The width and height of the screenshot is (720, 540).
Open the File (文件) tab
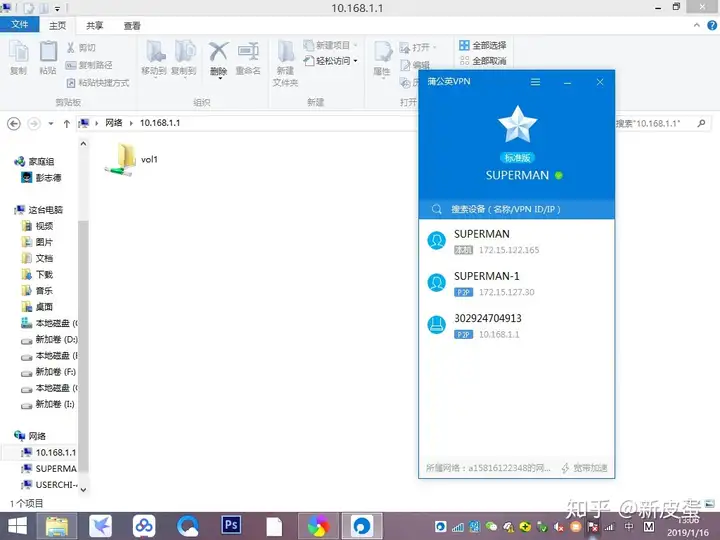click(x=19, y=24)
